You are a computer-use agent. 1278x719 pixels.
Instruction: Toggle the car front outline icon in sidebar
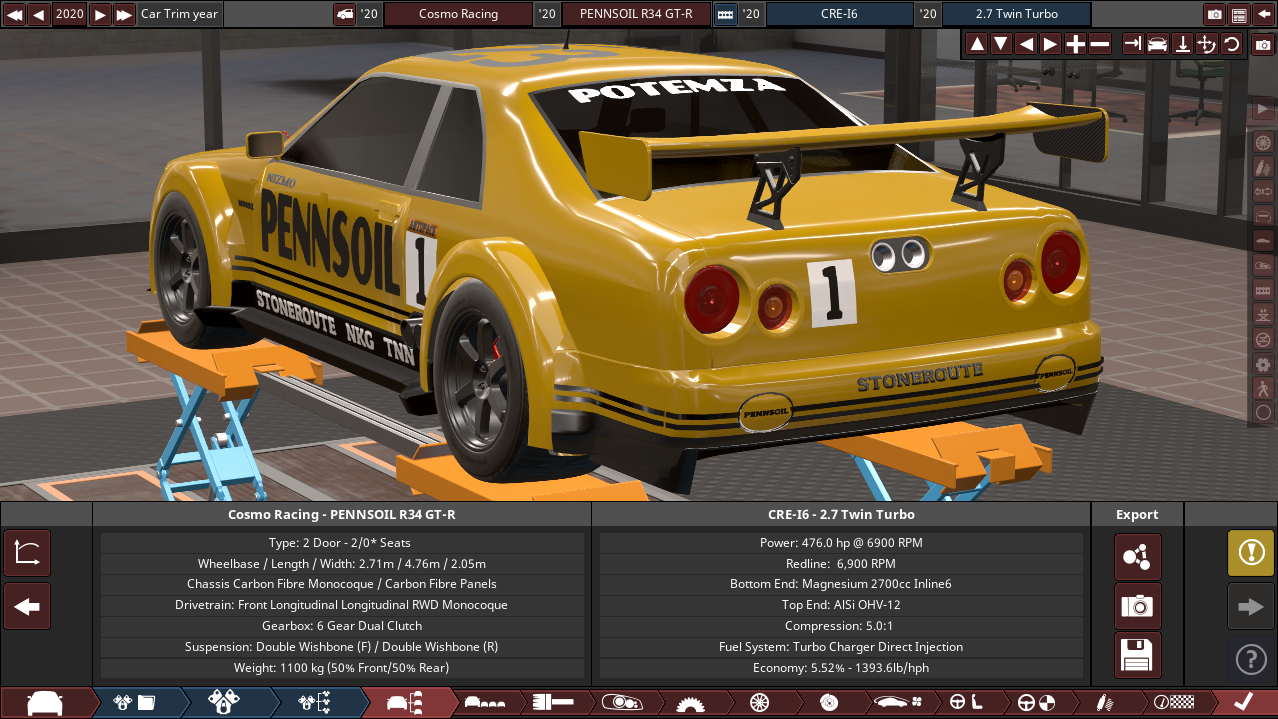(1263, 216)
